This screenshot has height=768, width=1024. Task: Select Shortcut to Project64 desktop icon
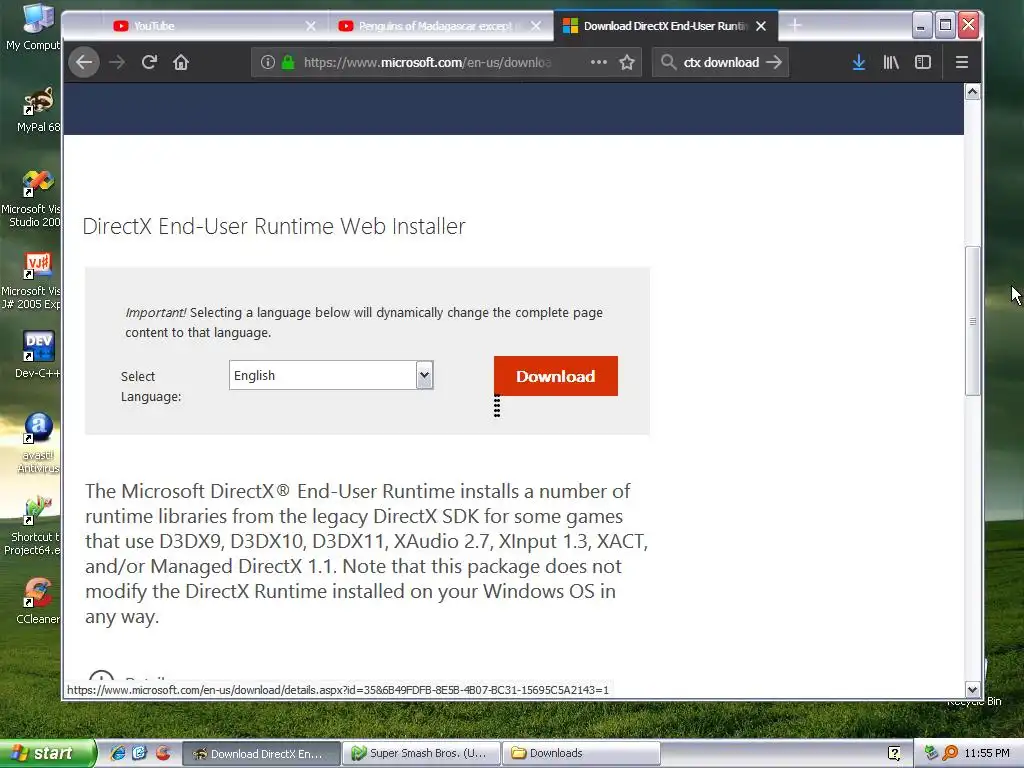coord(34,526)
